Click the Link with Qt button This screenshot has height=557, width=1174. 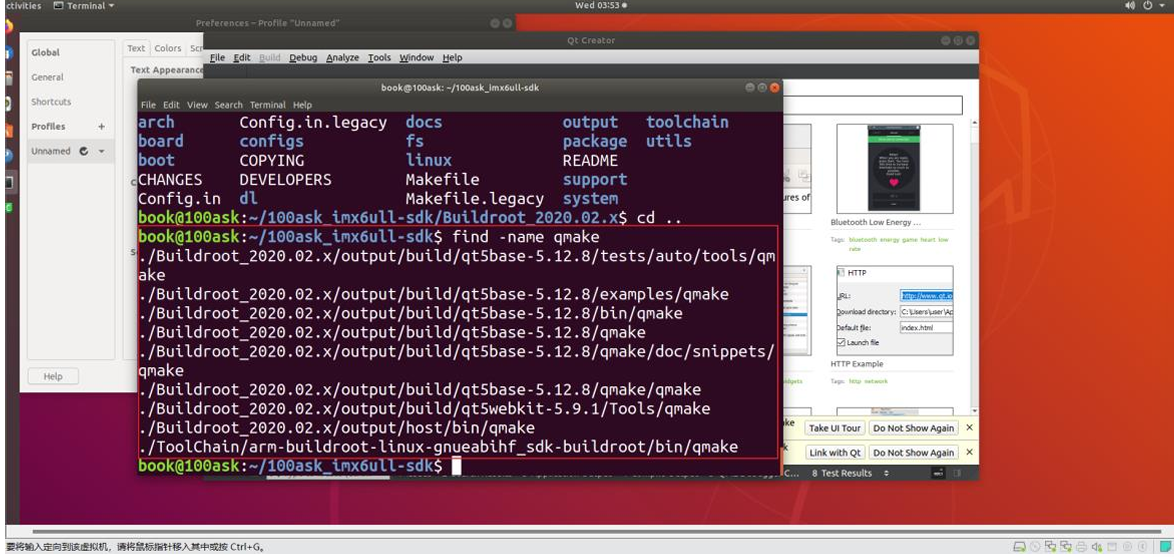click(x=835, y=453)
